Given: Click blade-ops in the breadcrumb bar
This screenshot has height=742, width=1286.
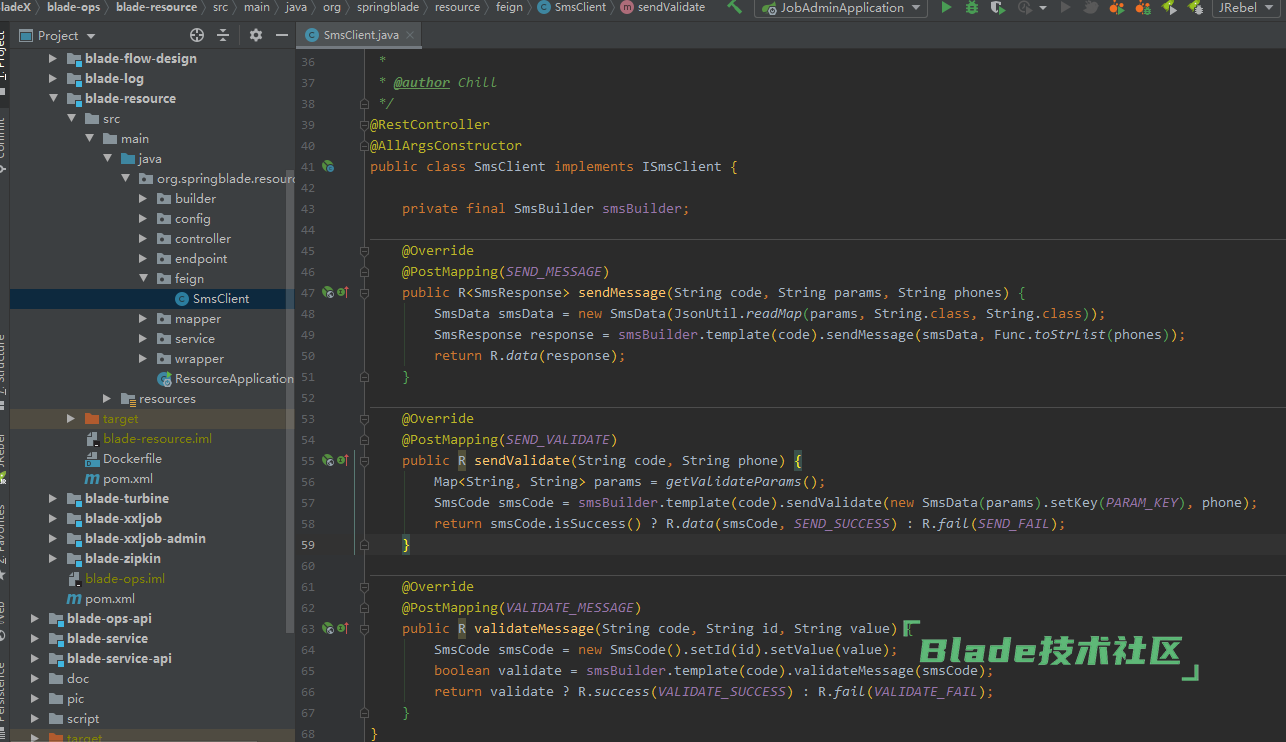Looking at the screenshot, I should pyautogui.click(x=74, y=7).
